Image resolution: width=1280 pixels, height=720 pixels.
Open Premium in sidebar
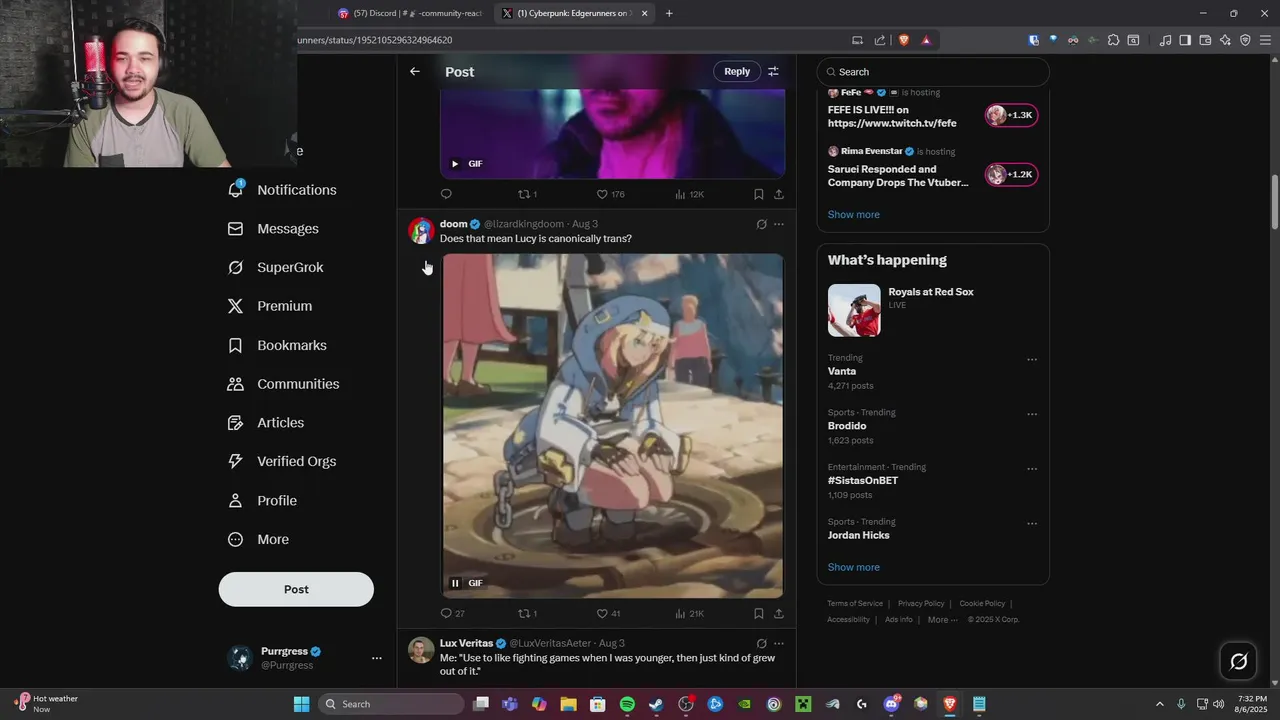270,306
